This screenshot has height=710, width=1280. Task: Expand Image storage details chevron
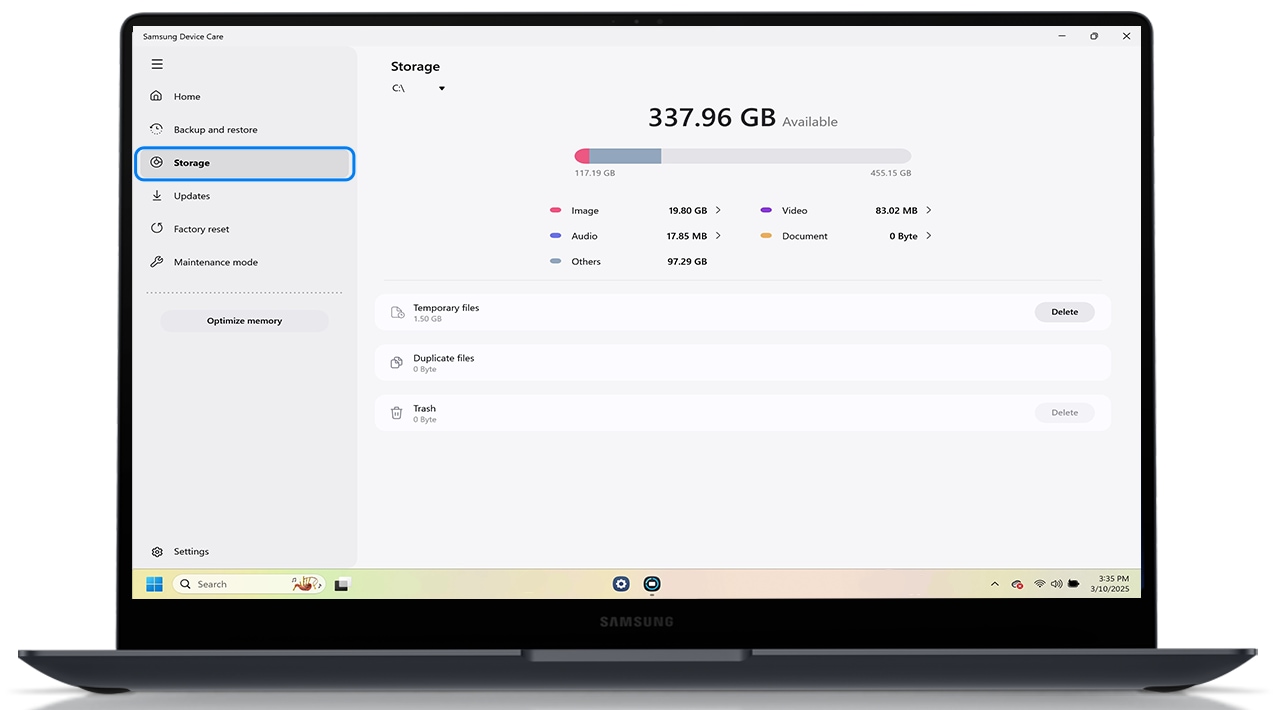pyautogui.click(x=718, y=210)
